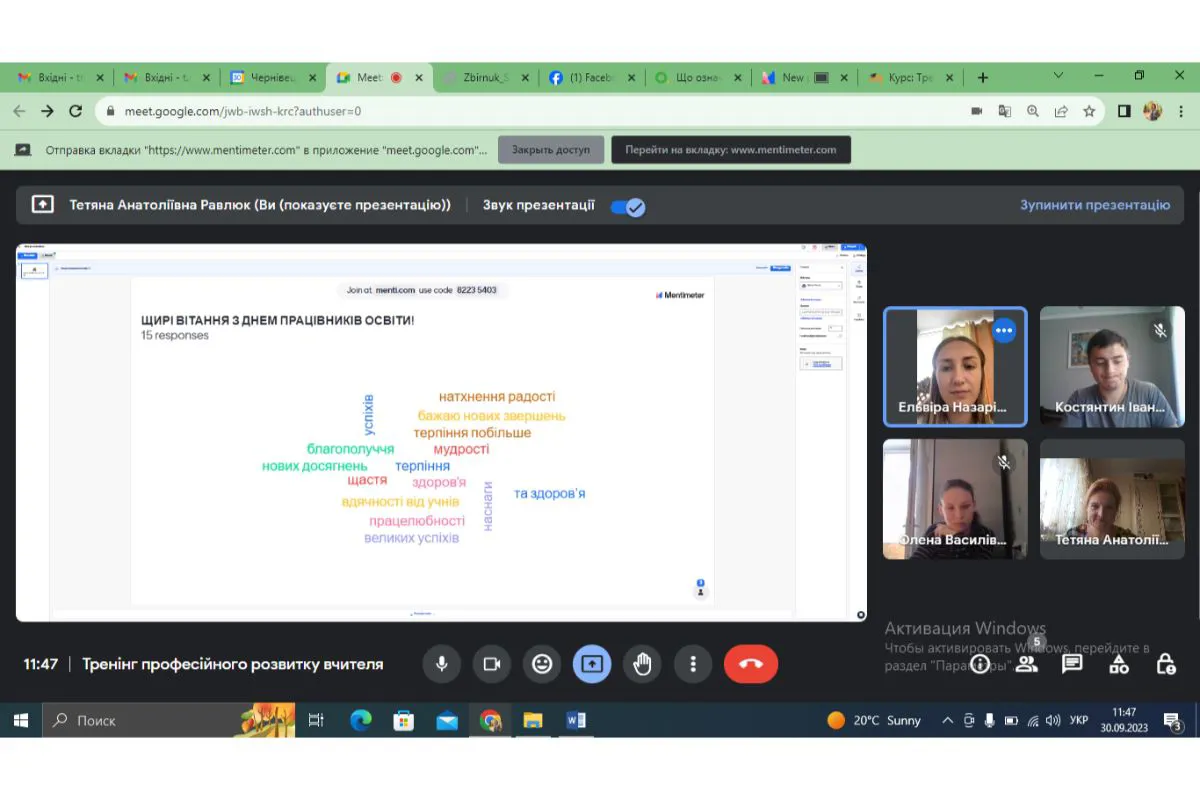Click the browser back arrow
The height and width of the screenshot is (800, 1200).
click(19, 111)
